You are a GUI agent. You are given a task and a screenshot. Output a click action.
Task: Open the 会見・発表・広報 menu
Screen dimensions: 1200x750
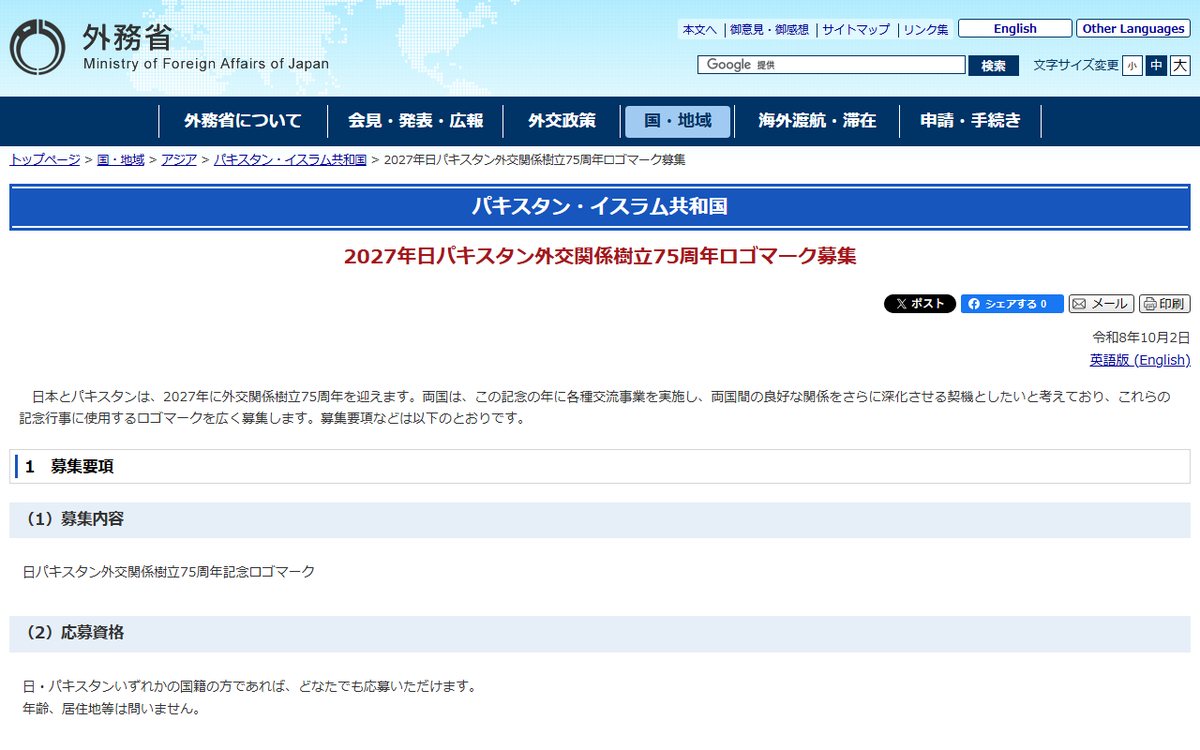[x=416, y=121]
